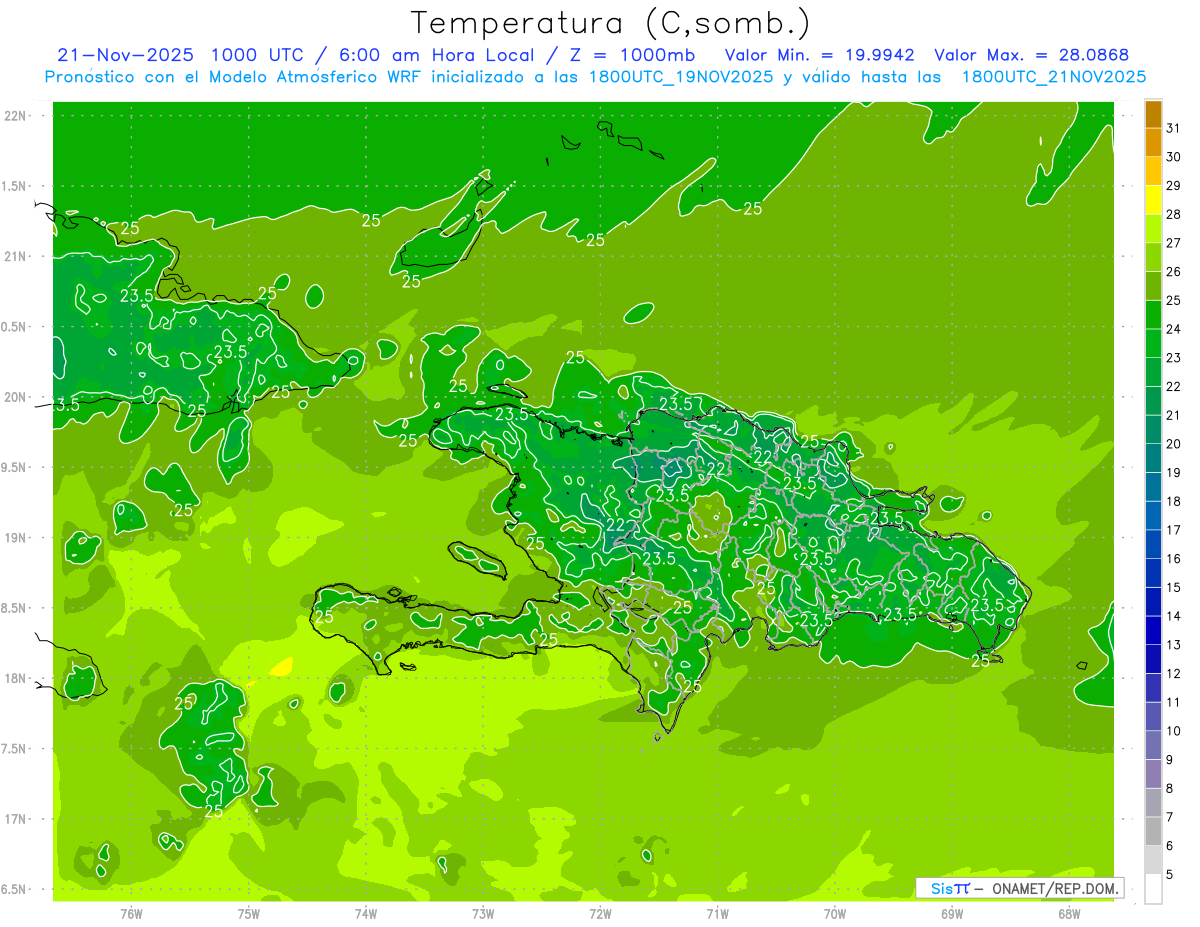
Task: Click the '76W' longitude axis label
Action: pyautogui.click(x=131, y=913)
